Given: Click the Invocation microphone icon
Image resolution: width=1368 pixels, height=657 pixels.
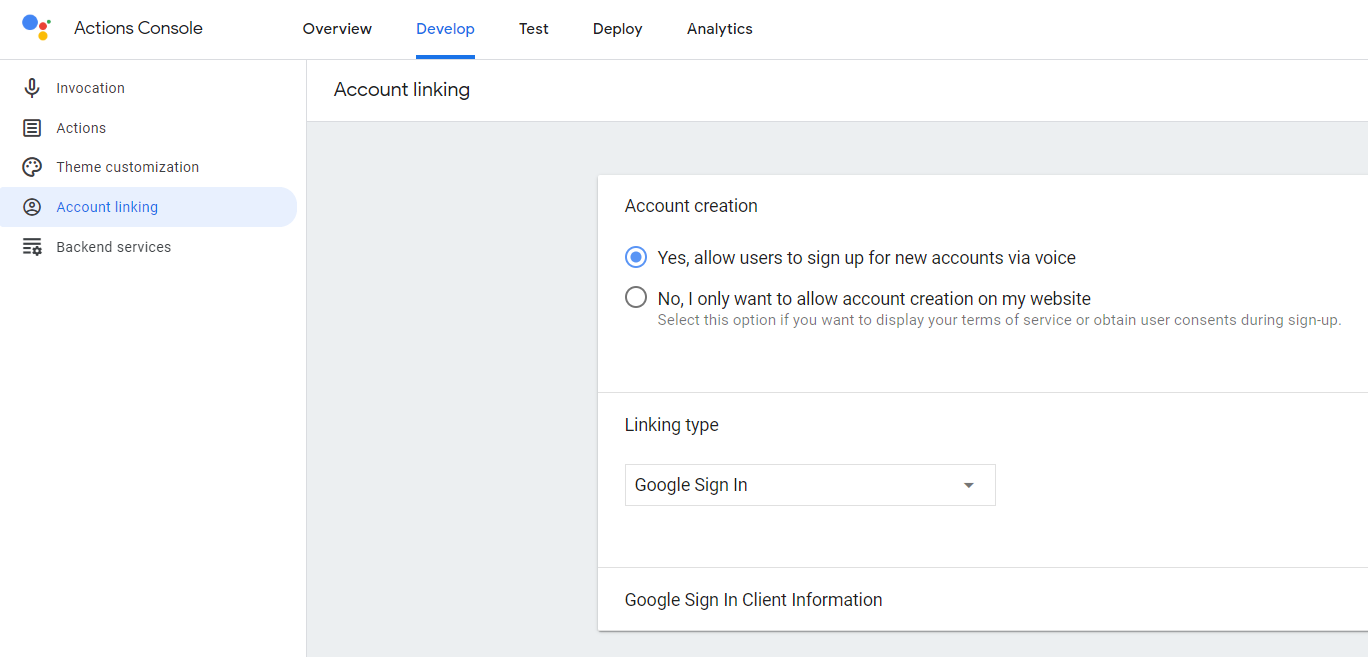Looking at the screenshot, I should [x=32, y=88].
